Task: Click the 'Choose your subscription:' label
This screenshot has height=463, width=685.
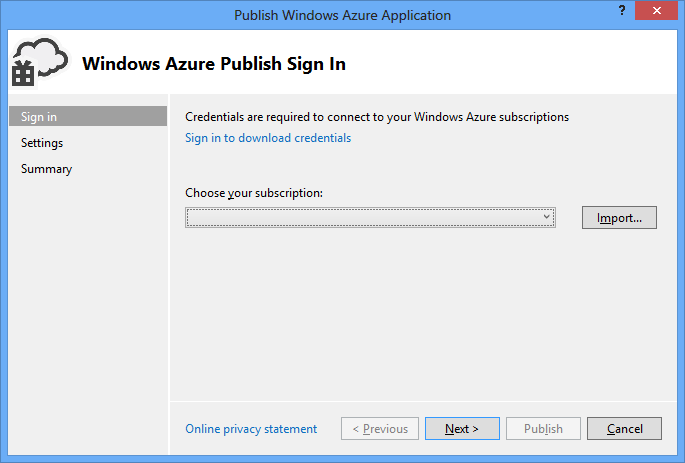Action: click(x=254, y=193)
